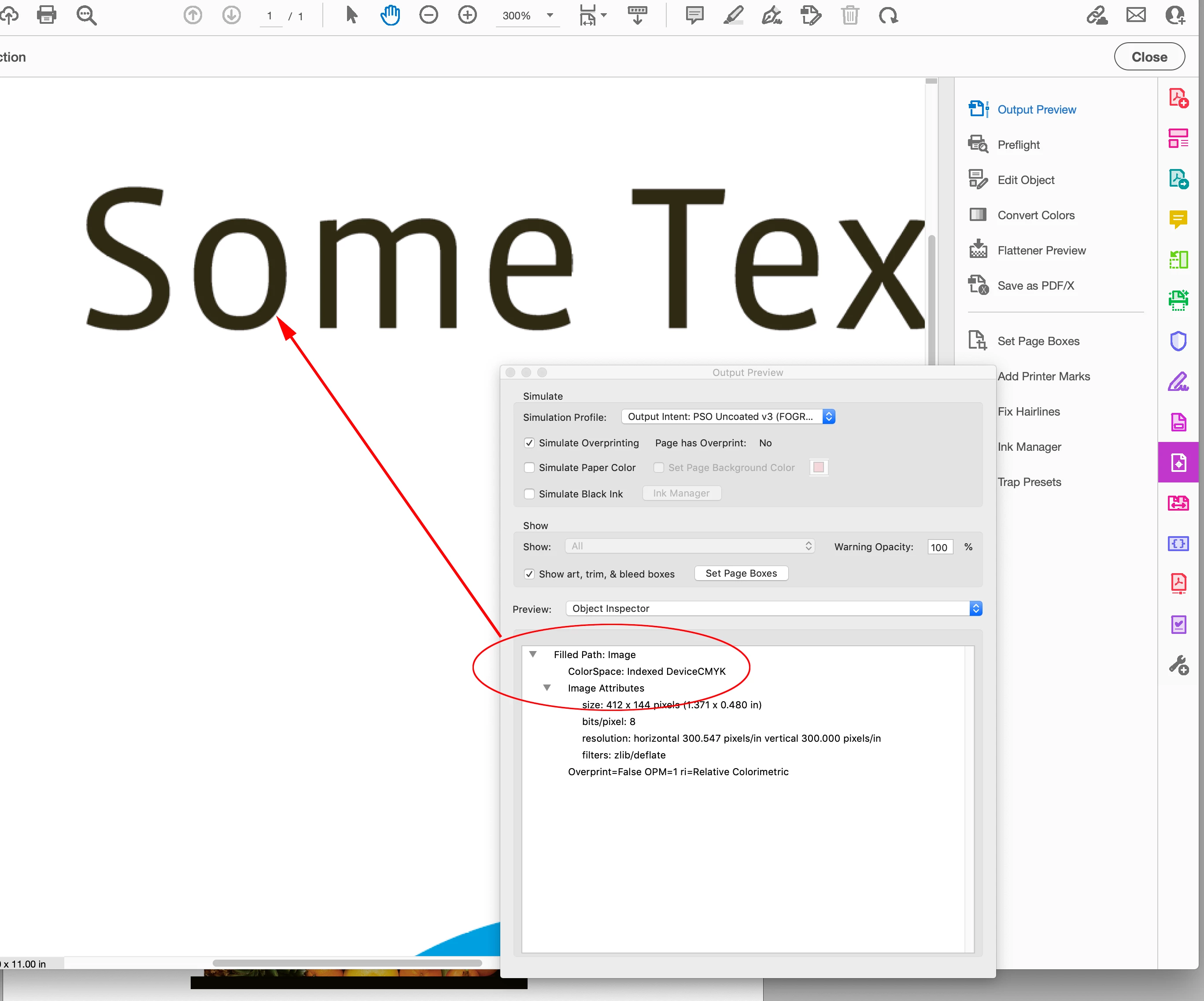Collapse the Image Attributes tree node
Image resolution: width=1204 pixels, height=1001 pixels.
[547, 688]
